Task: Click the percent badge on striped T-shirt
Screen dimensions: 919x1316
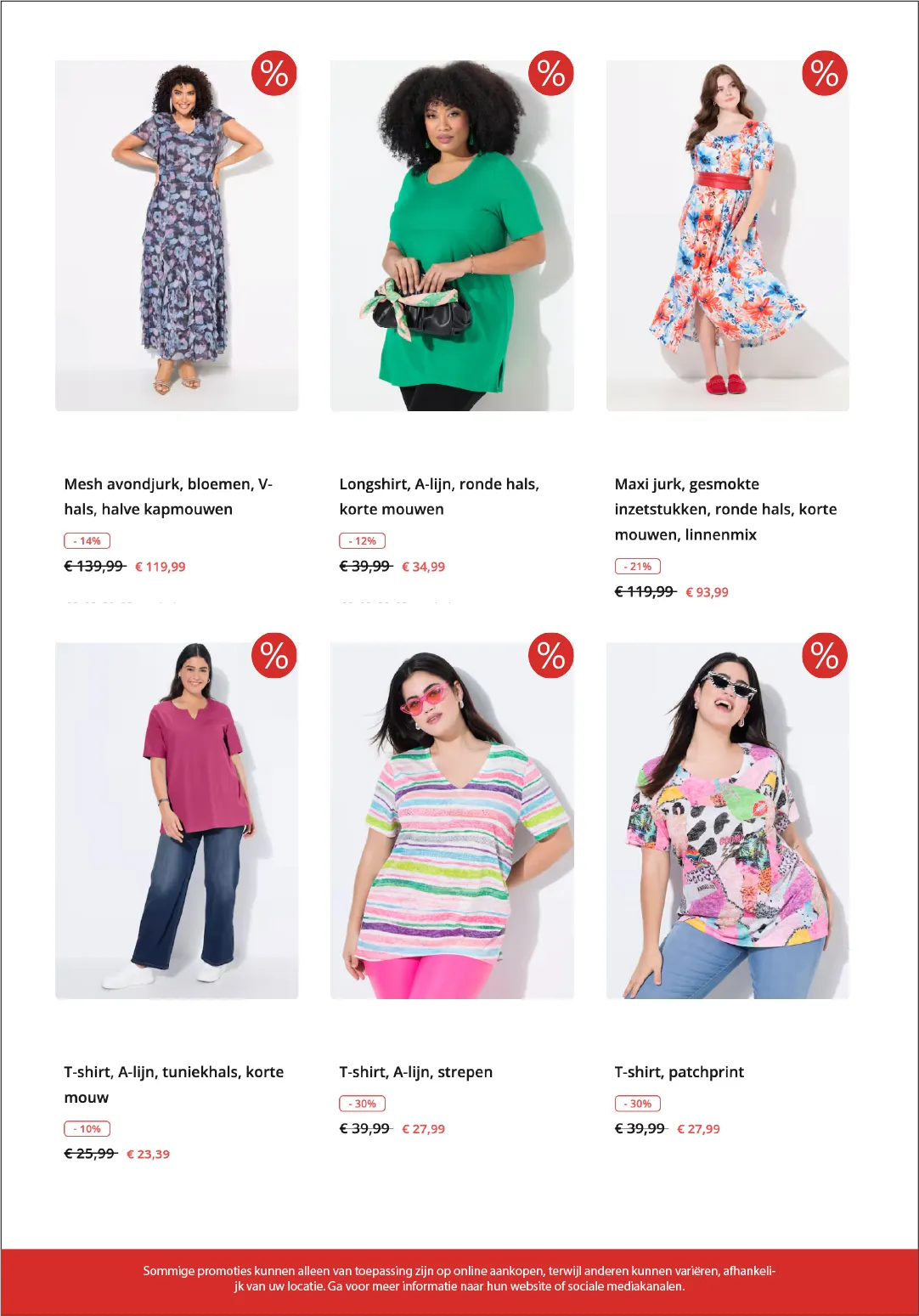Action: [x=551, y=655]
